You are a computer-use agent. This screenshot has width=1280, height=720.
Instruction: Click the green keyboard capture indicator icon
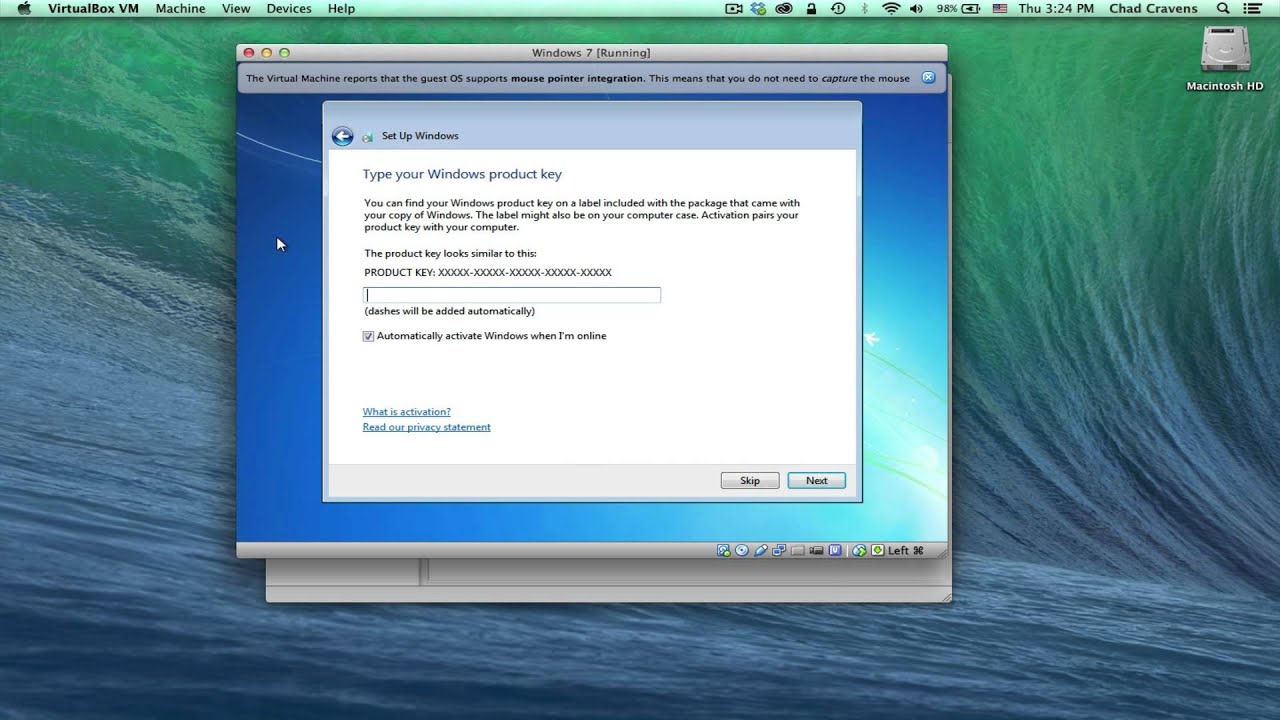point(878,550)
